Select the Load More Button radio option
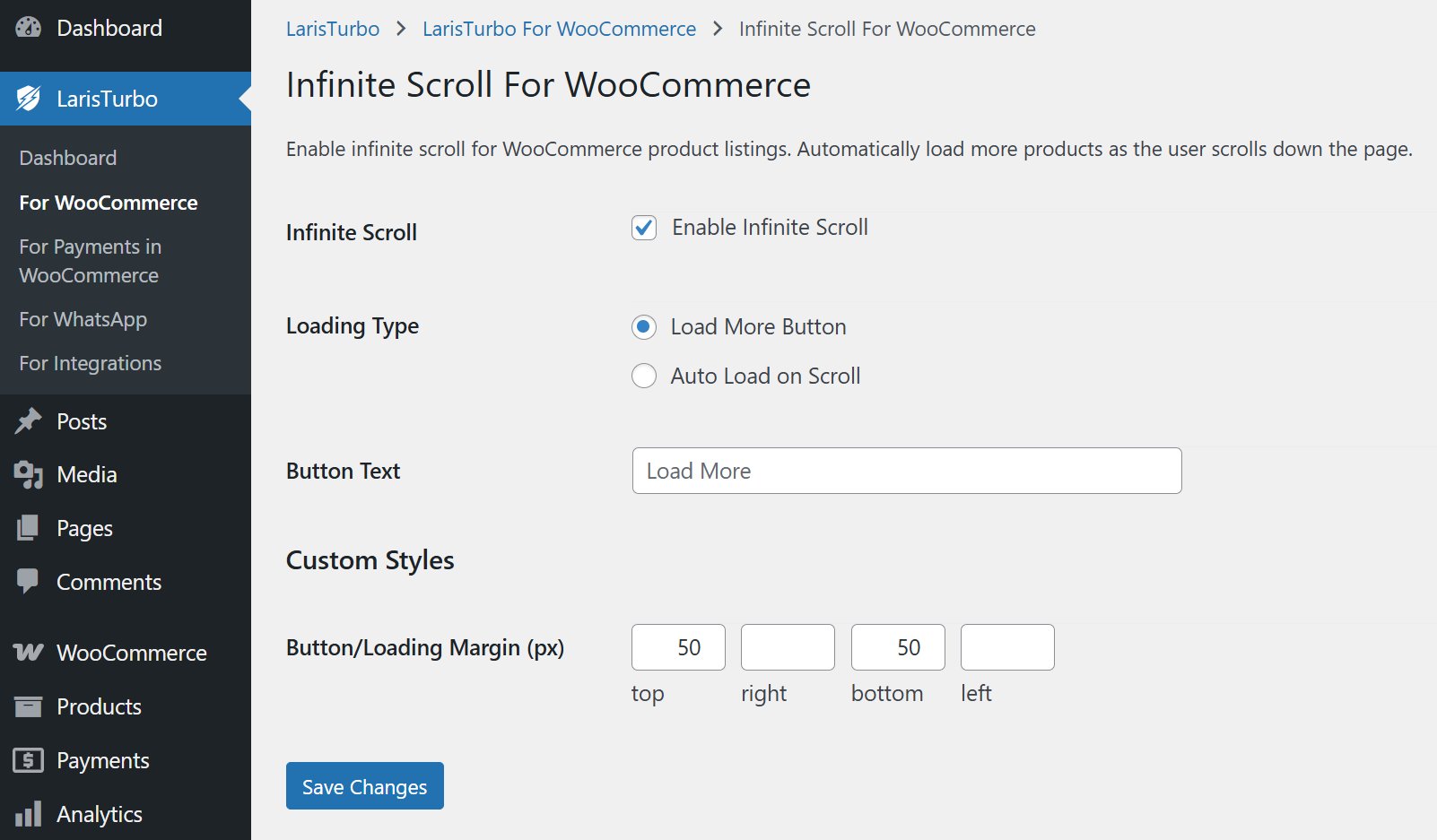The width and height of the screenshot is (1437, 840). (644, 327)
